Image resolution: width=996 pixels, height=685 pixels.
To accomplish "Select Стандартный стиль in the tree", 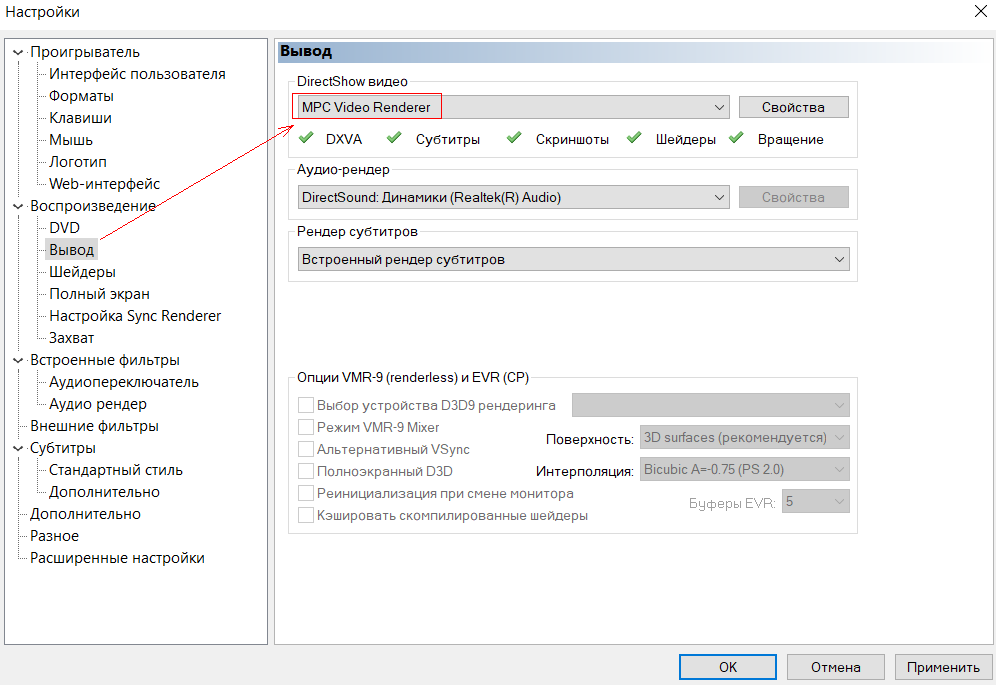I will point(116,470).
